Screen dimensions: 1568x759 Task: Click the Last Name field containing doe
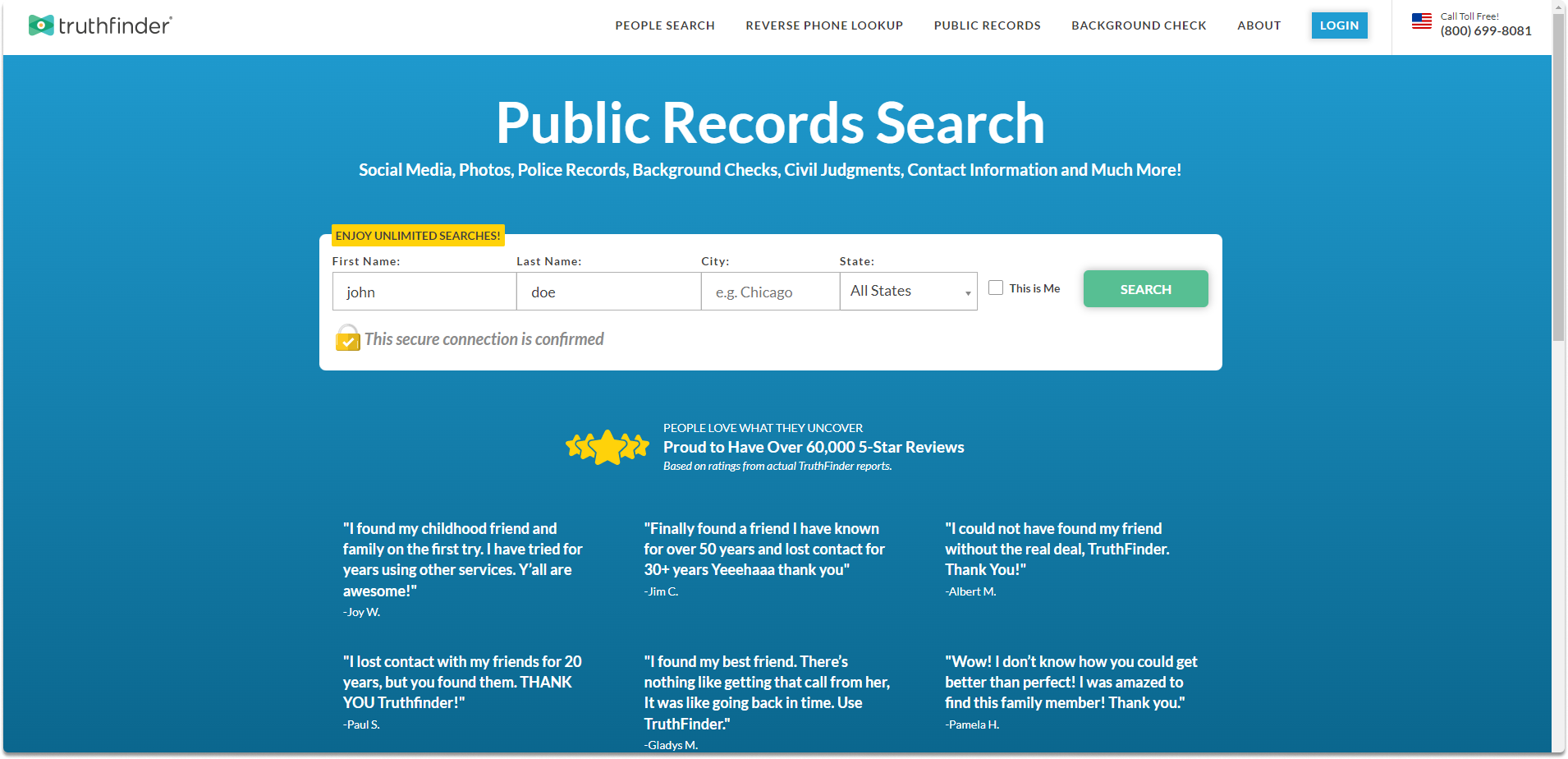(x=609, y=292)
